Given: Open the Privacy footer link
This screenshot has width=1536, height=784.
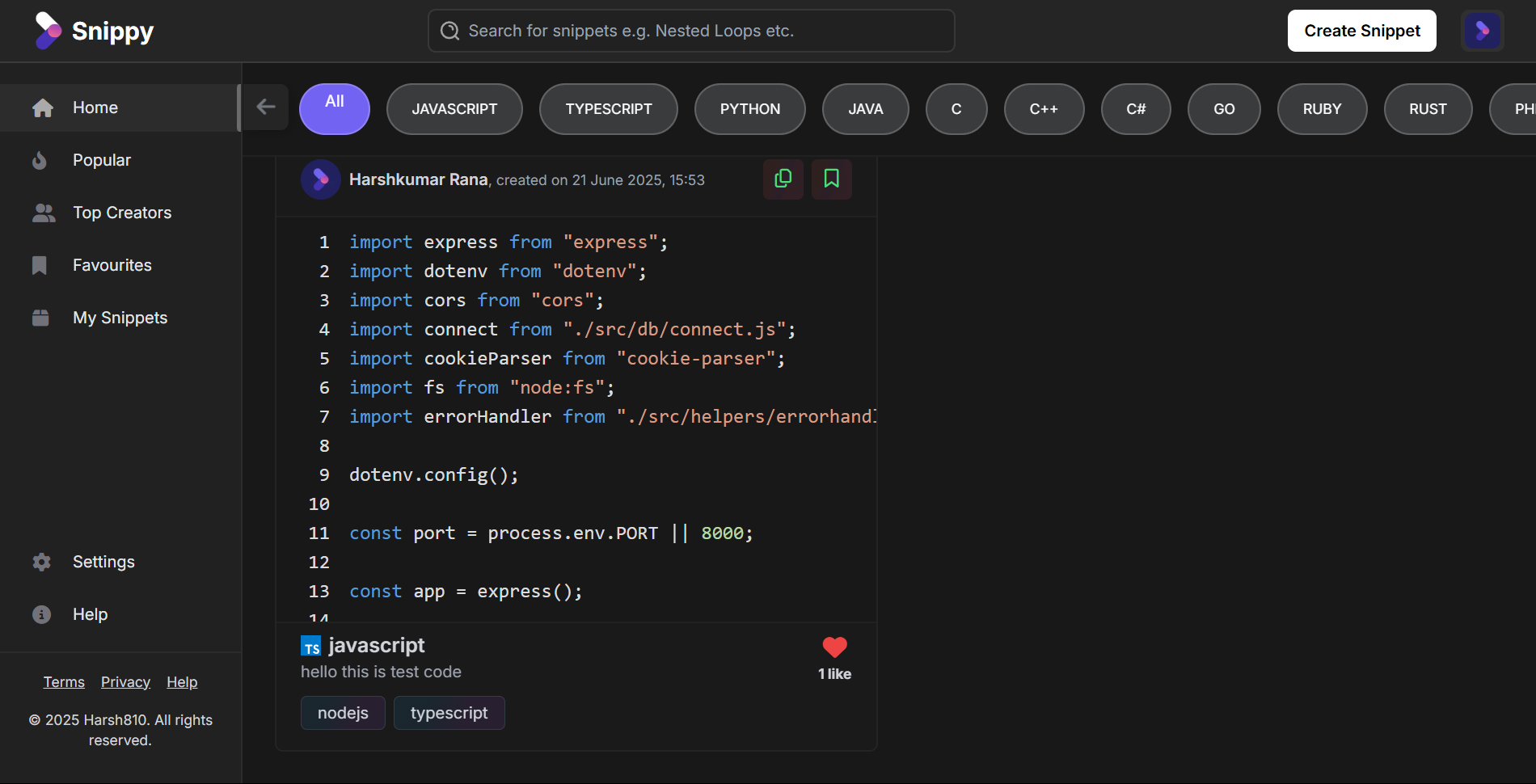Looking at the screenshot, I should pyautogui.click(x=125, y=682).
